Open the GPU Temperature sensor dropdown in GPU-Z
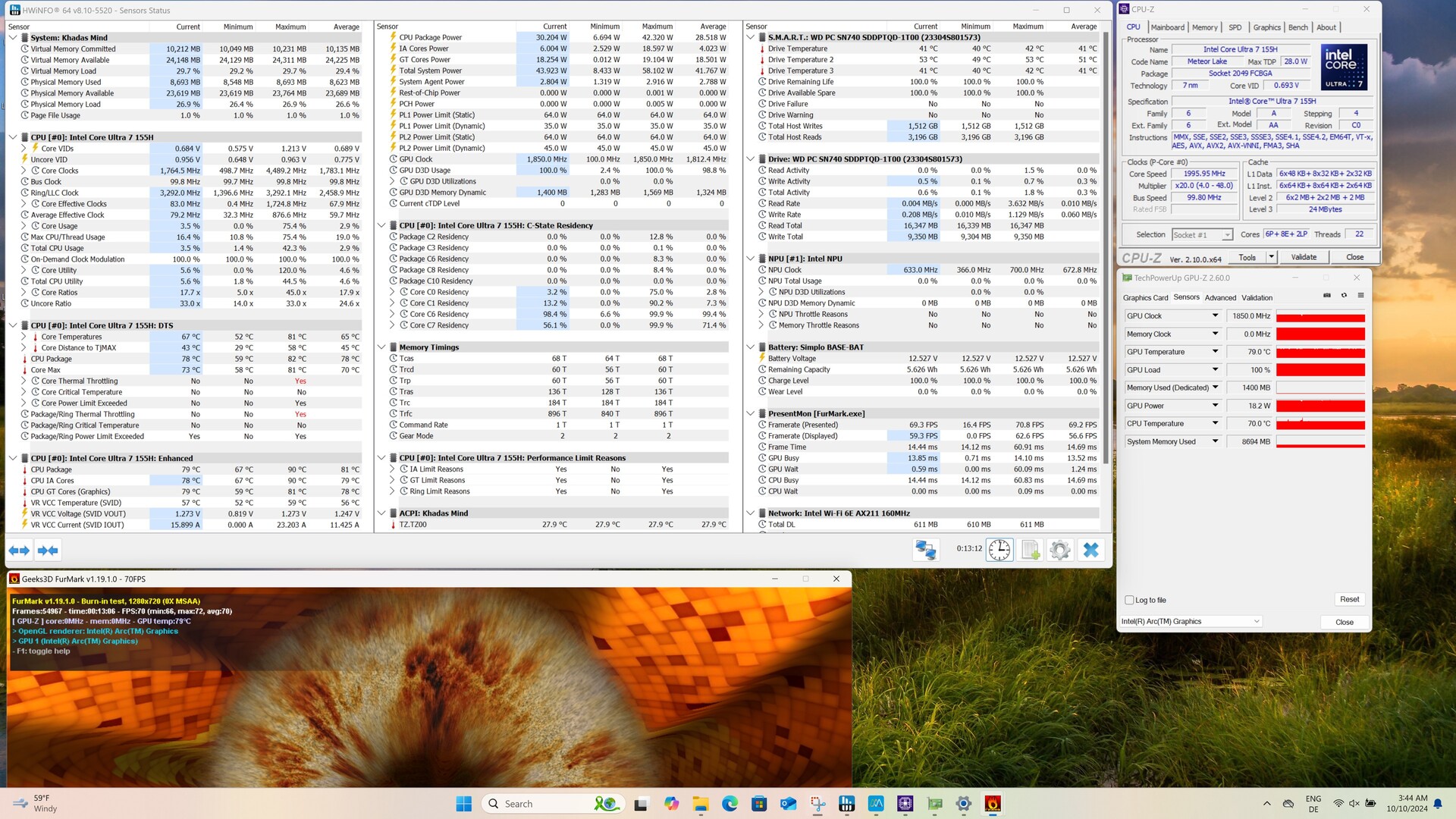1456x819 pixels. 1215,351
